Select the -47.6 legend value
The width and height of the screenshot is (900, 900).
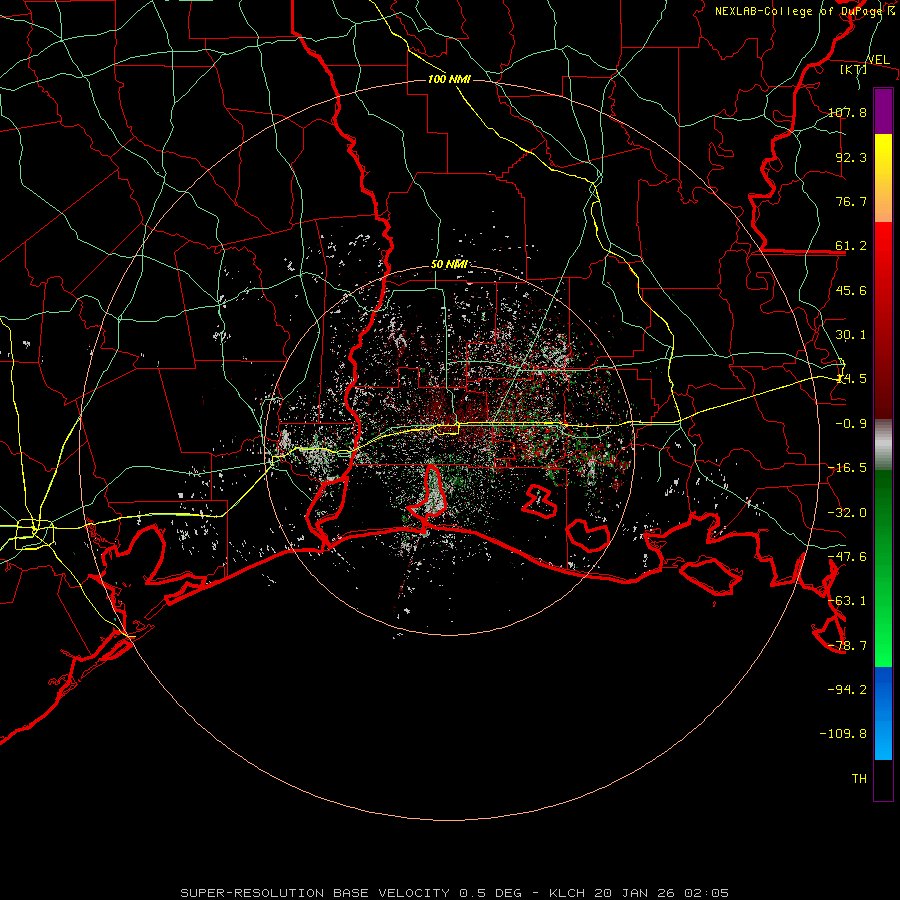847,557
